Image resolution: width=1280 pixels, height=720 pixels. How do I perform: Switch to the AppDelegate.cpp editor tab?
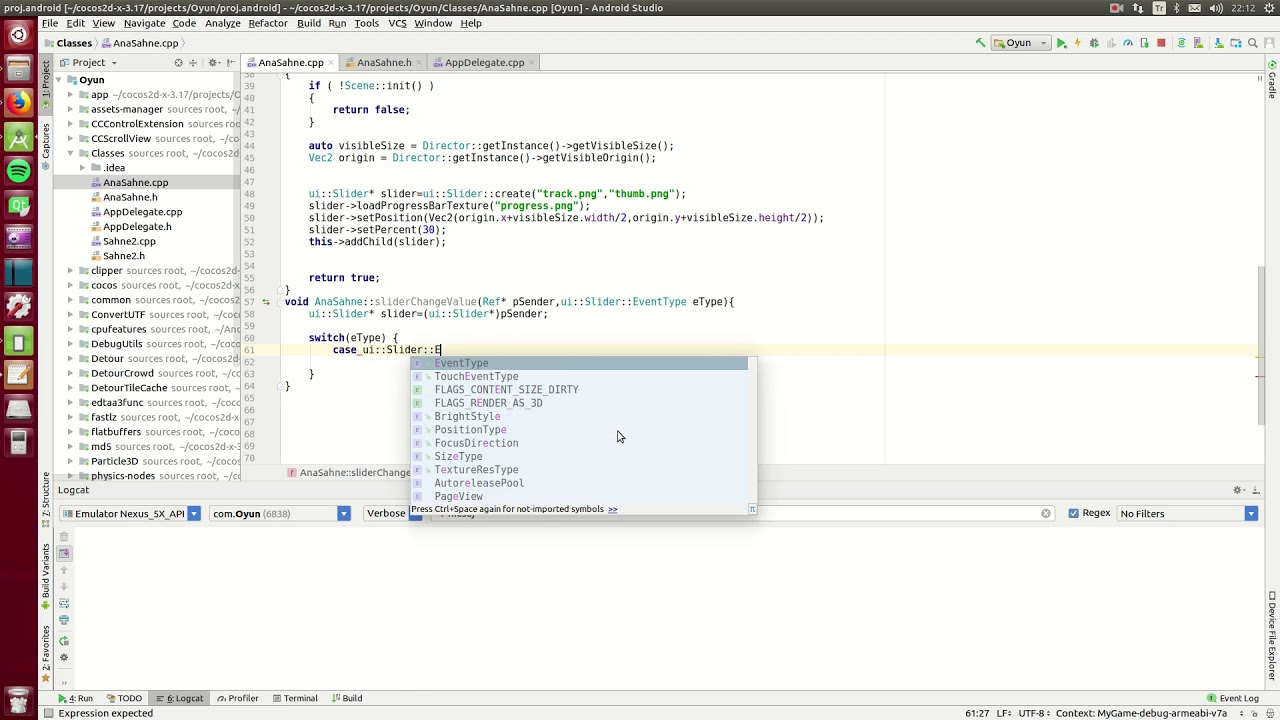click(x=484, y=62)
